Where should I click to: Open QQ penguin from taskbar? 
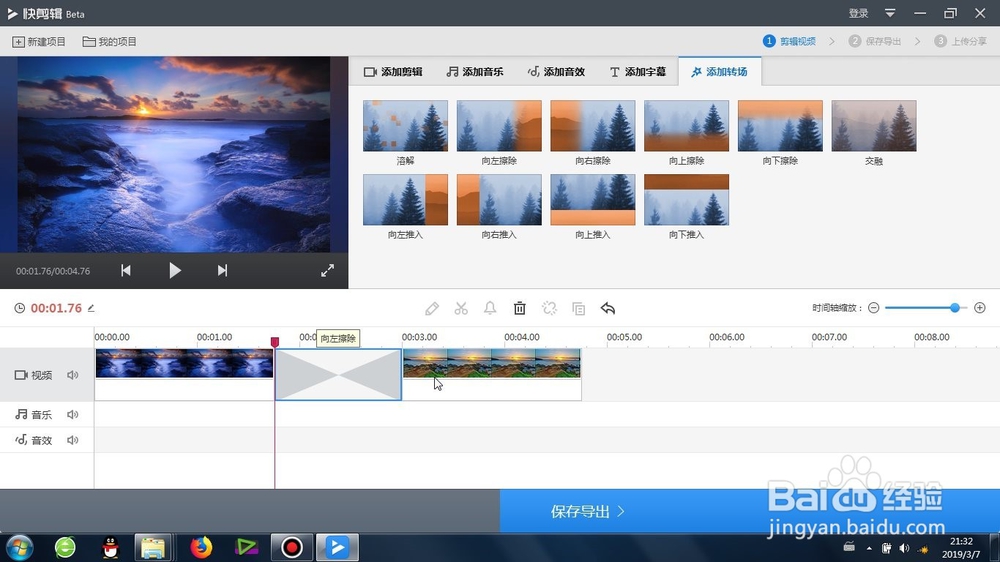coord(110,547)
